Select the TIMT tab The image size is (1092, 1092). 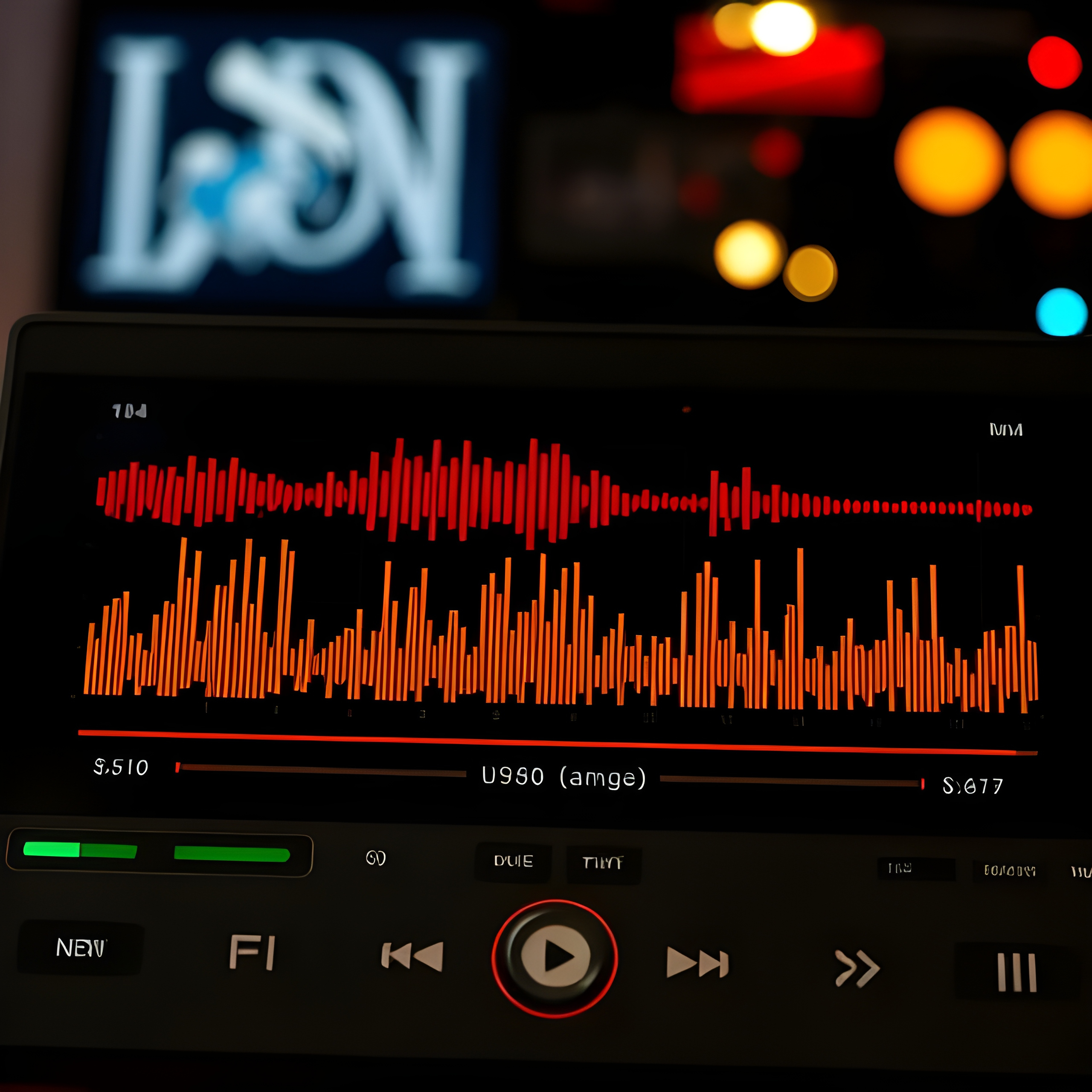click(x=603, y=863)
